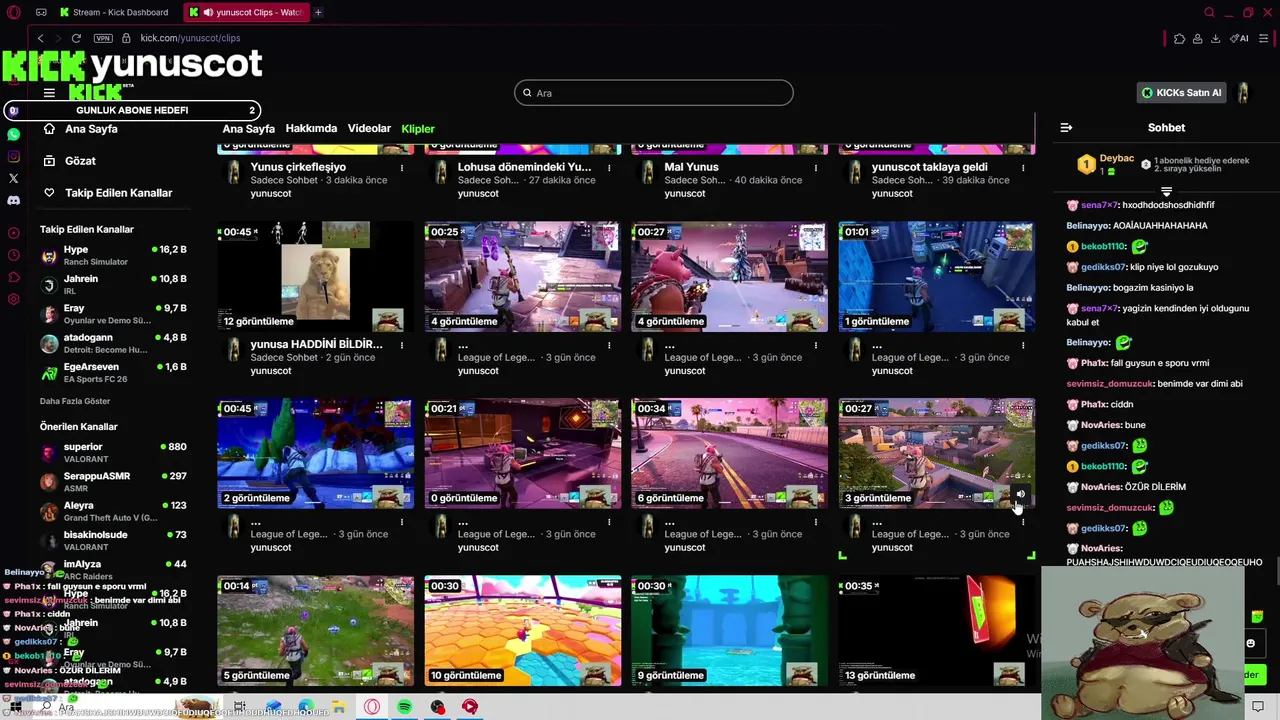Play the 00:30 clip with 10 görüntüleme

pyautogui.click(x=522, y=631)
